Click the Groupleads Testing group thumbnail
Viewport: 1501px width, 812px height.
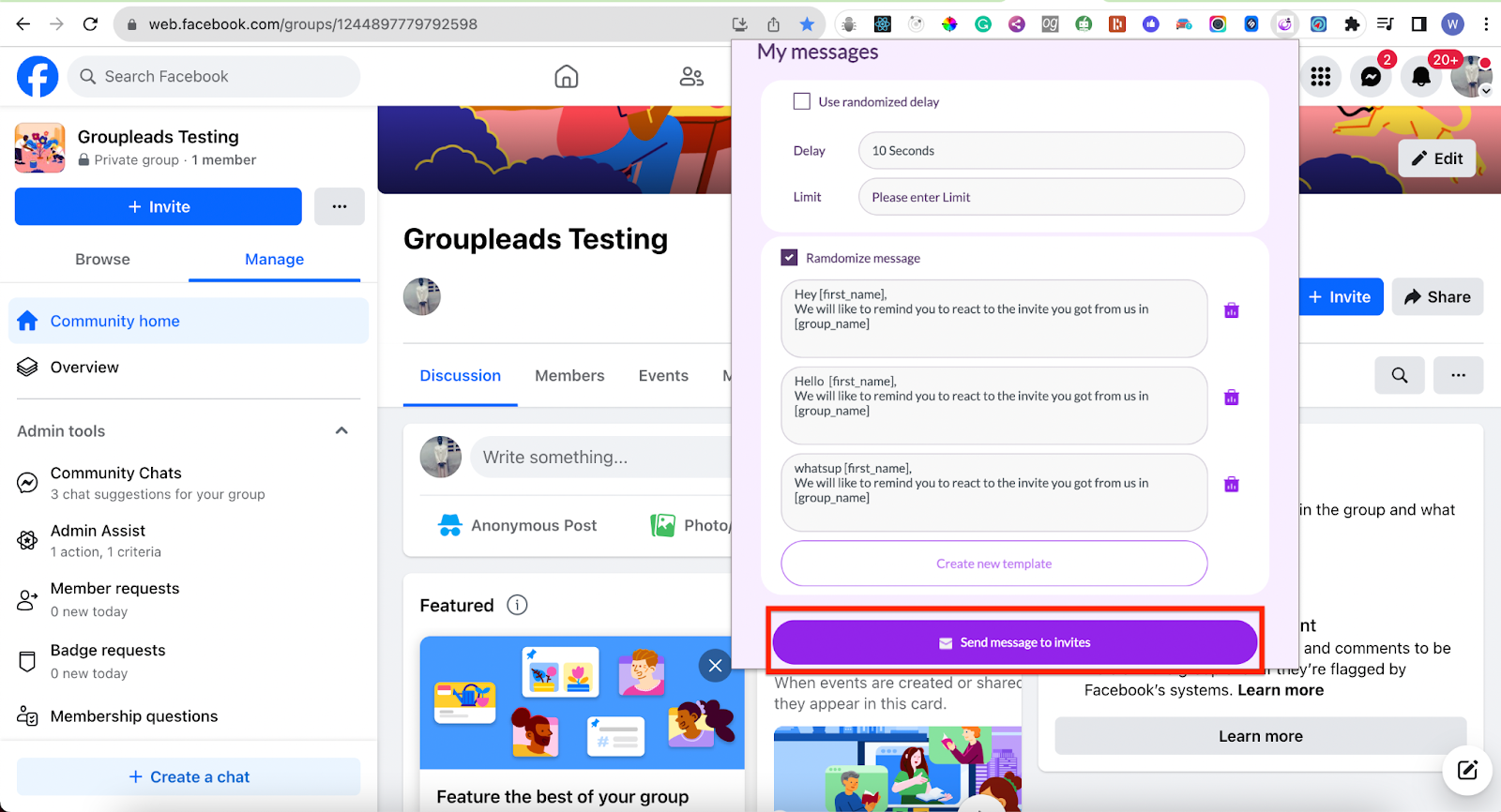pyautogui.click(x=39, y=148)
